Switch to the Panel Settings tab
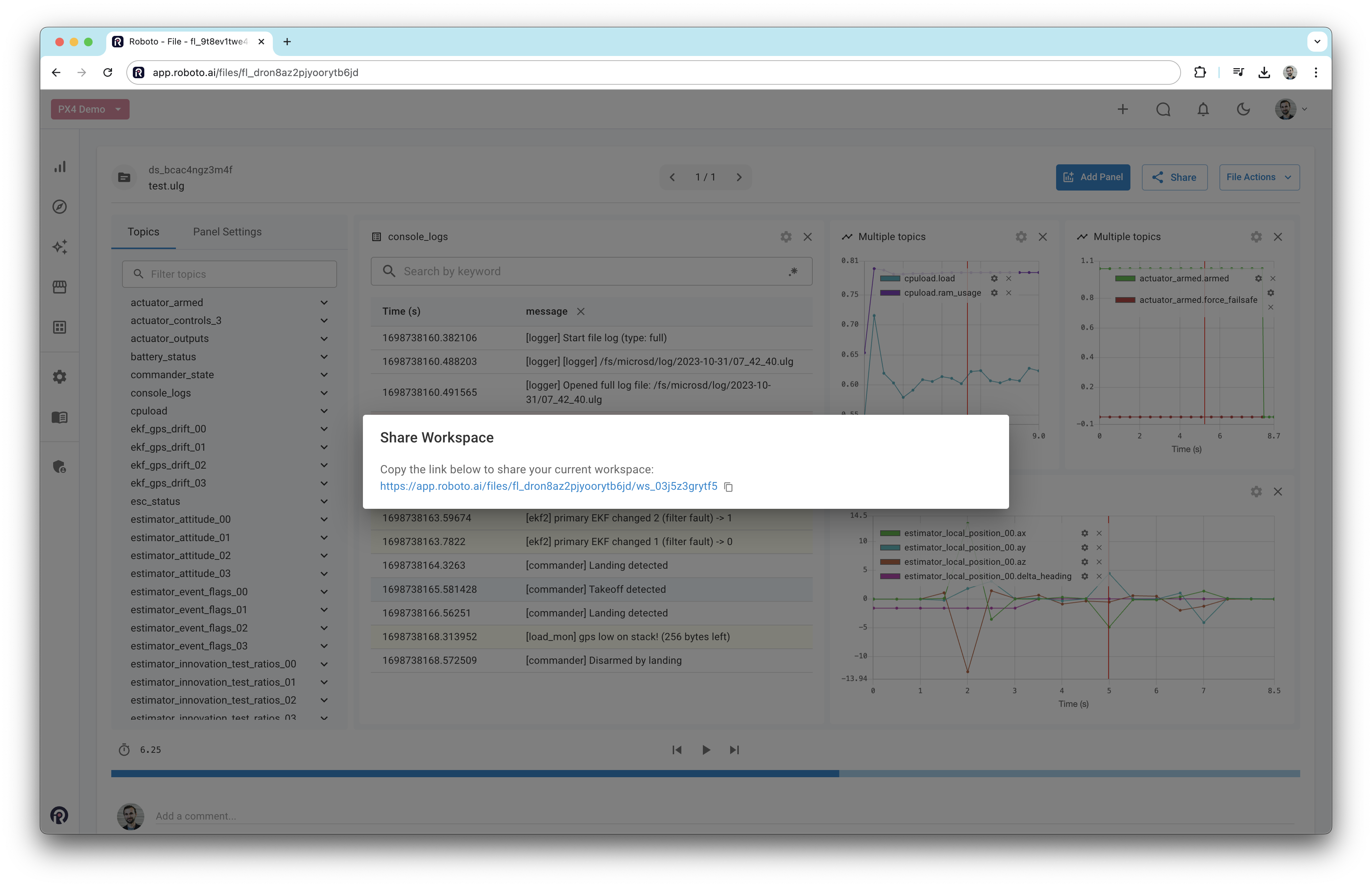1372x887 pixels. pos(227,231)
